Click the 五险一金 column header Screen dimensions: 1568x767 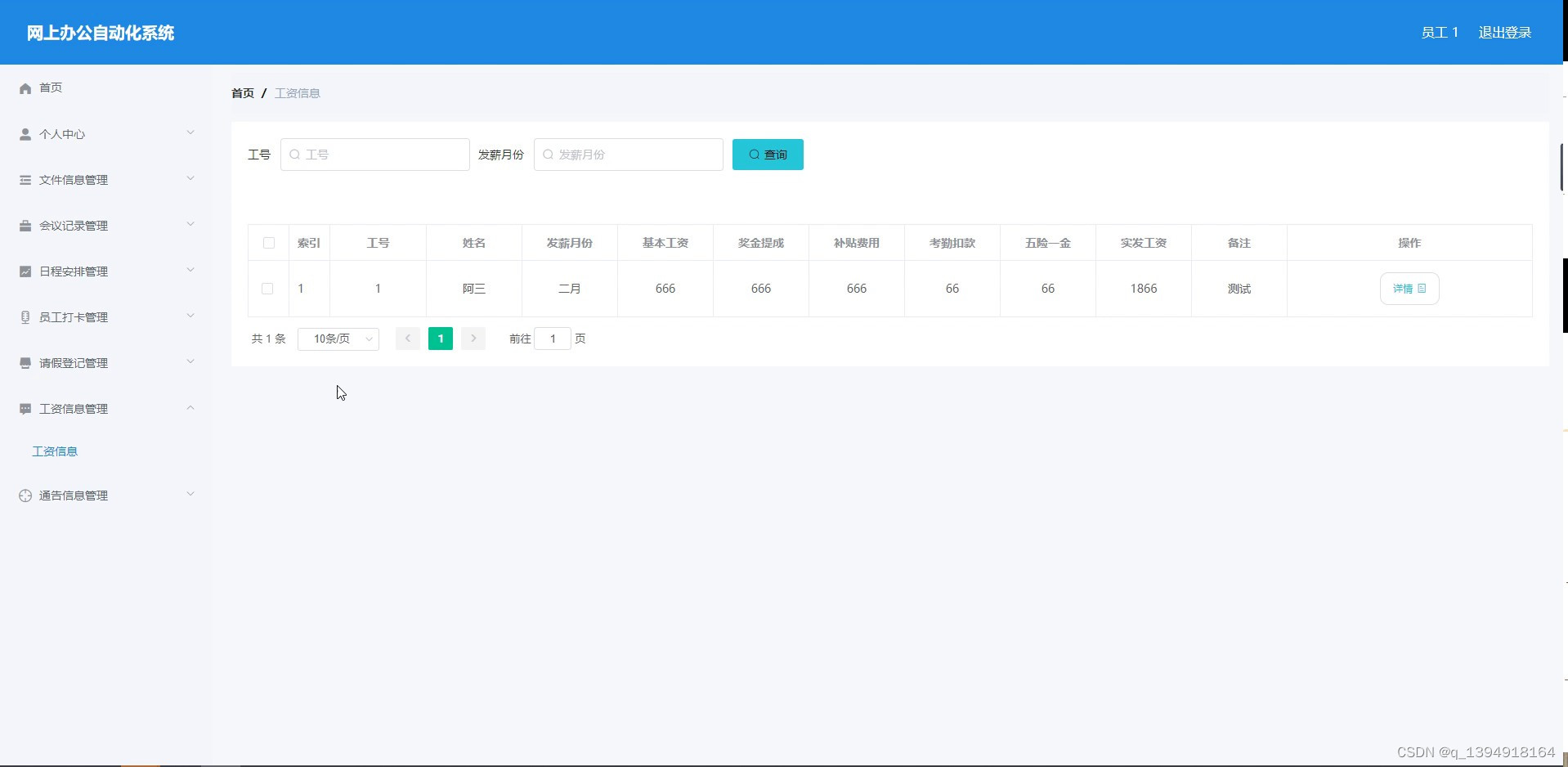(1048, 243)
